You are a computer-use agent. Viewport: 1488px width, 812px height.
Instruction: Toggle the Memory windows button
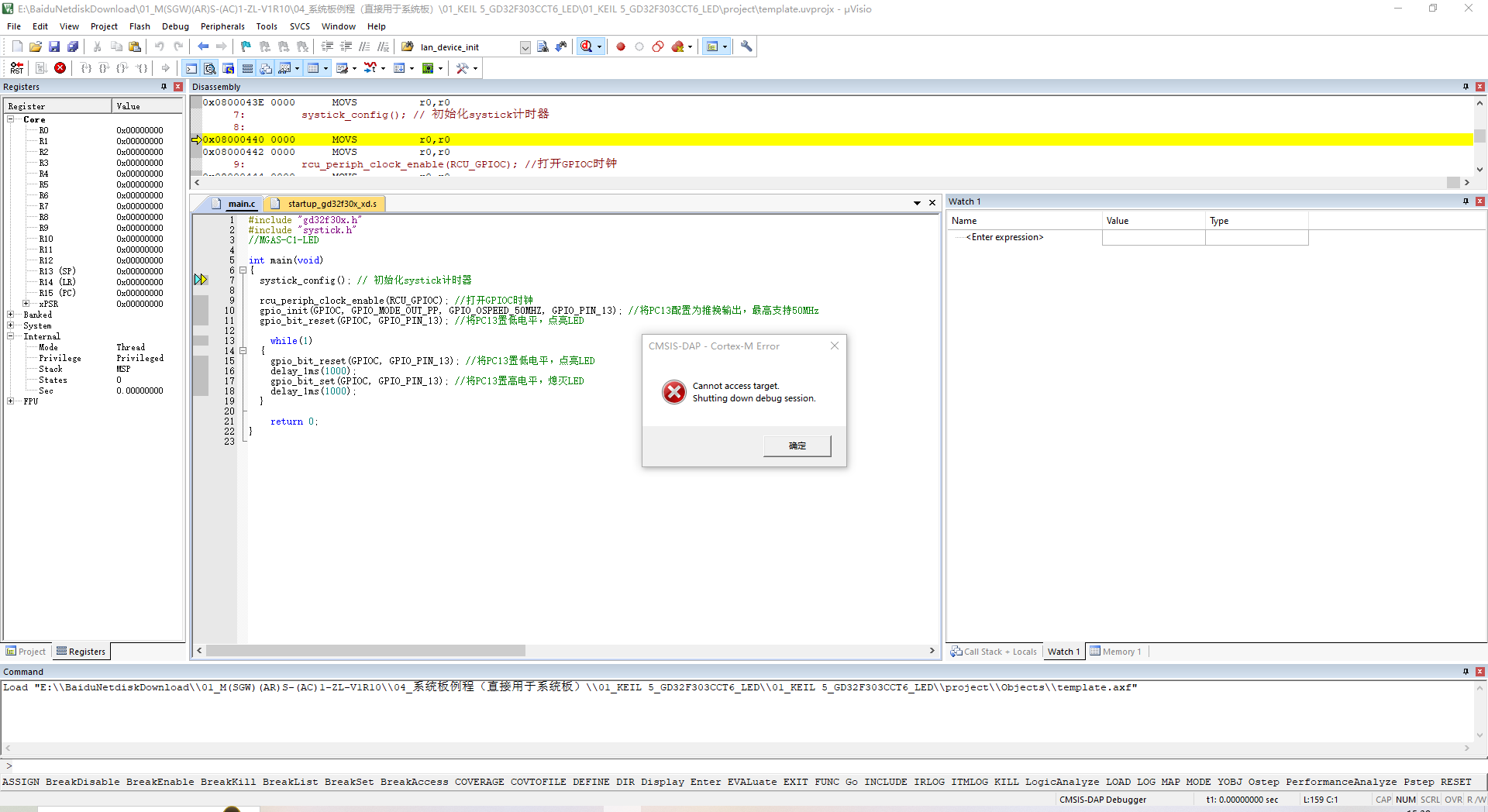point(313,68)
